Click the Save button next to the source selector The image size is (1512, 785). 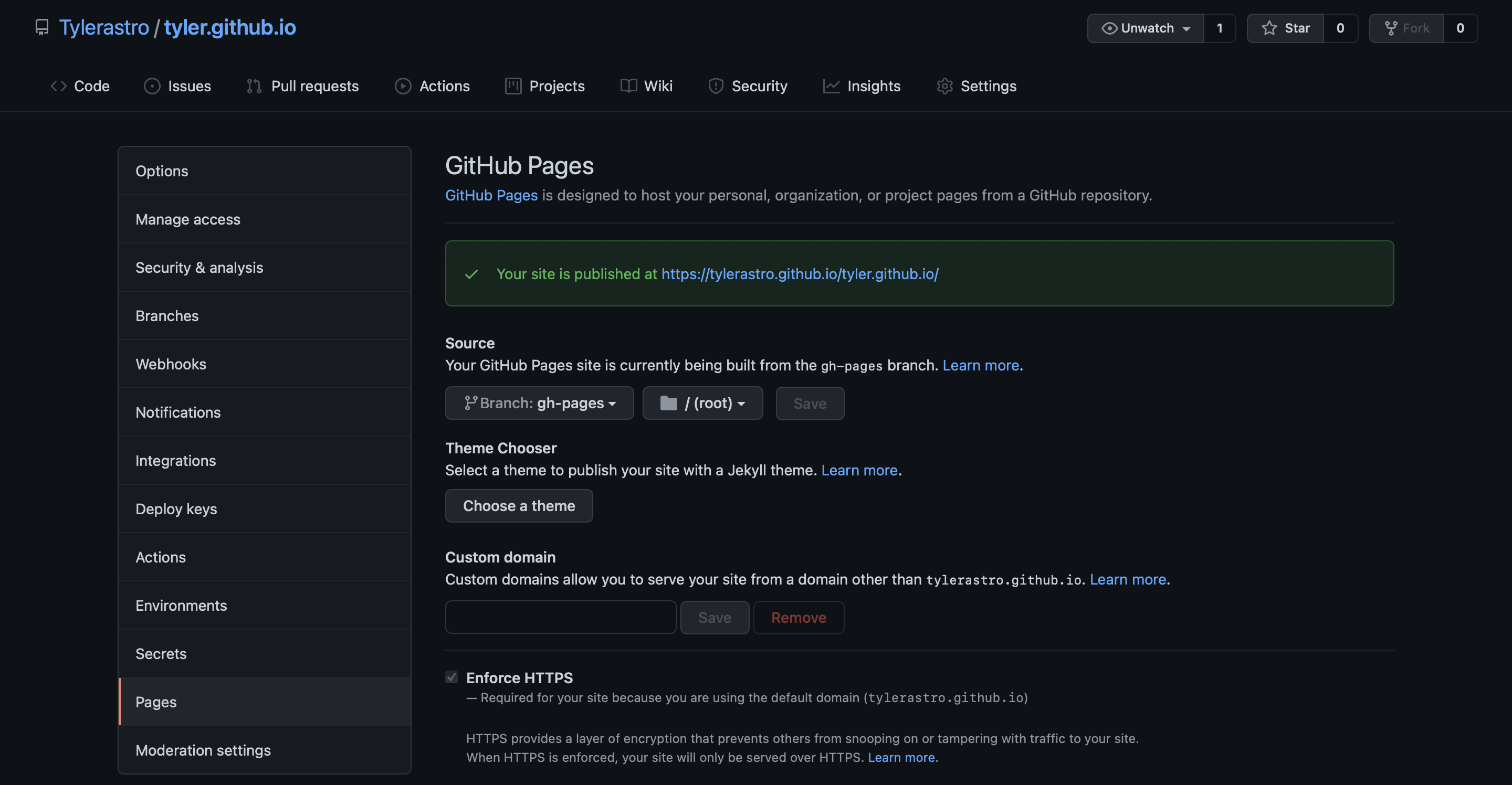tap(810, 403)
